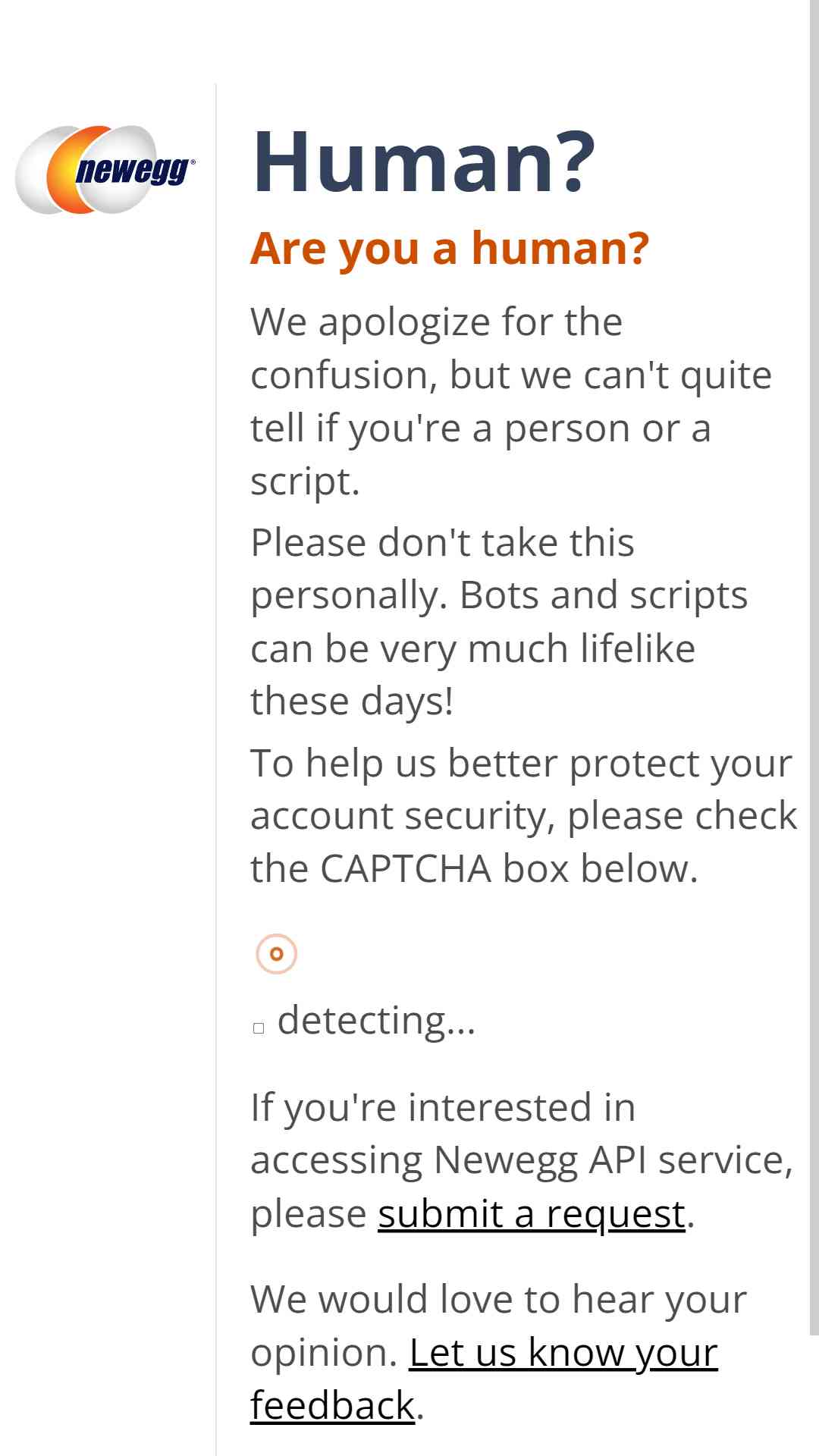
Task: Select the Bots and scripts sentence
Action: click(x=499, y=648)
